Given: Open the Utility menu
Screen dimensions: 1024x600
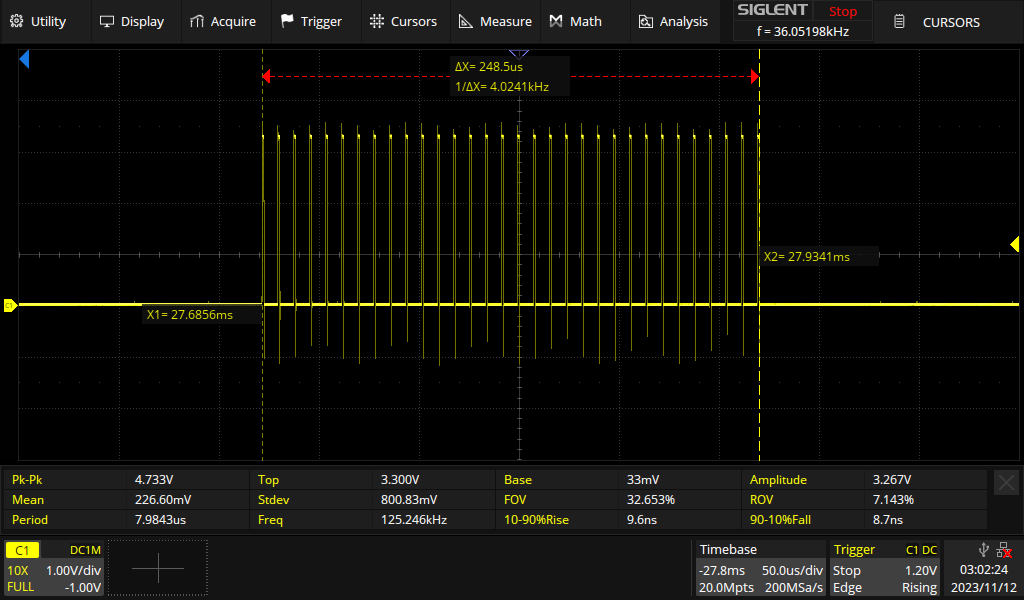Looking at the screenshot, I should point(38,22).
